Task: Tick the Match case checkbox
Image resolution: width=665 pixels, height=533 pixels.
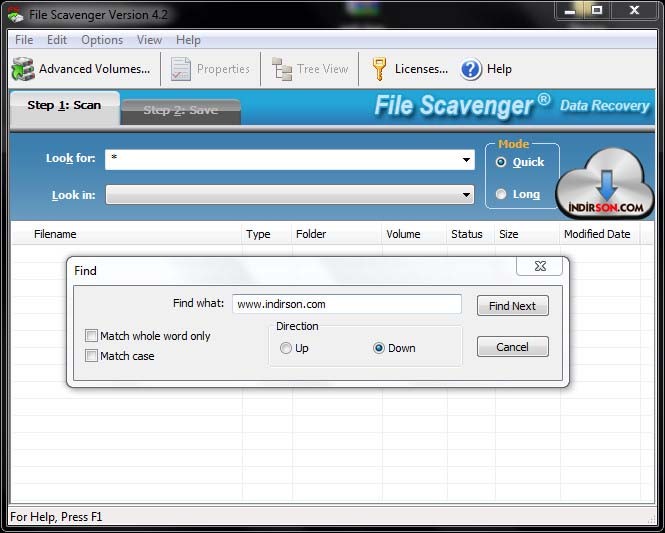Action: (x=91, y=355)
